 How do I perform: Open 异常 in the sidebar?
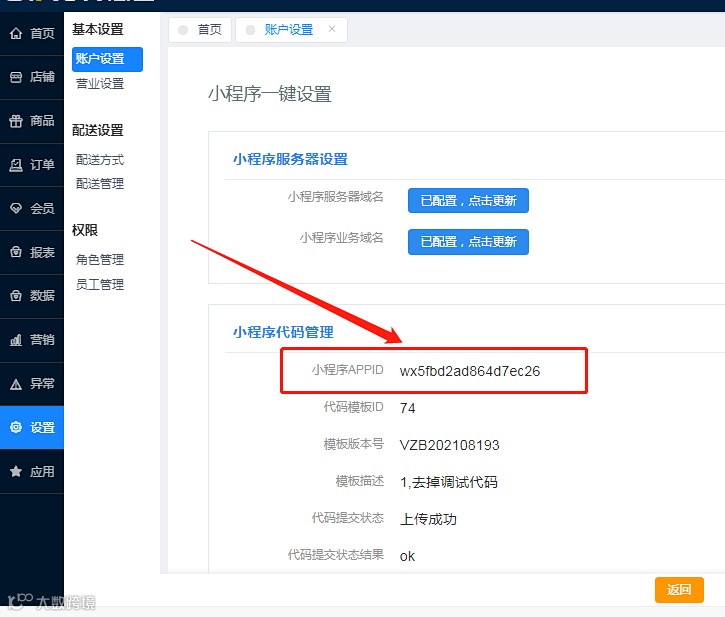(x=32, y=384)
